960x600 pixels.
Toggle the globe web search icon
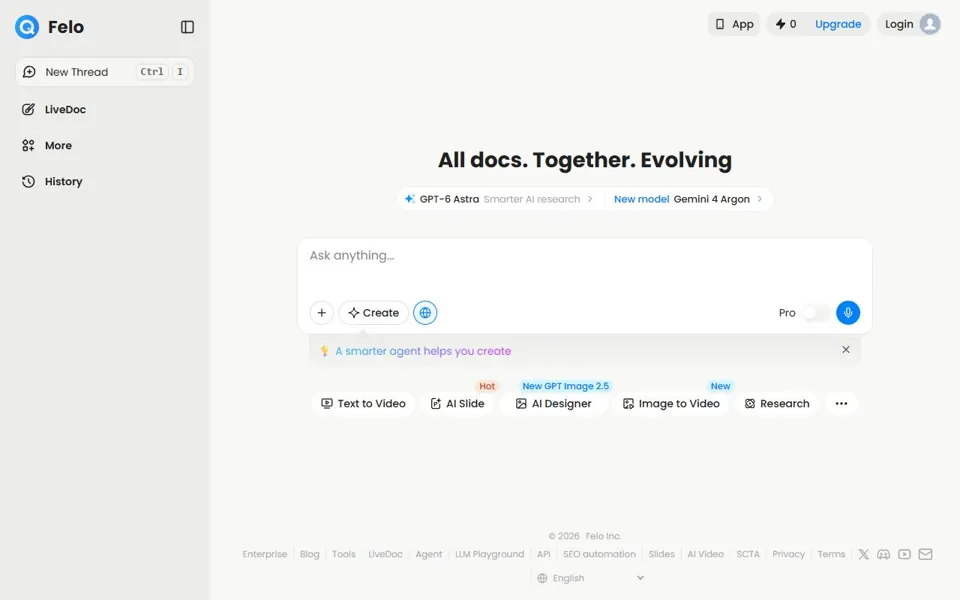click(425, 313)
